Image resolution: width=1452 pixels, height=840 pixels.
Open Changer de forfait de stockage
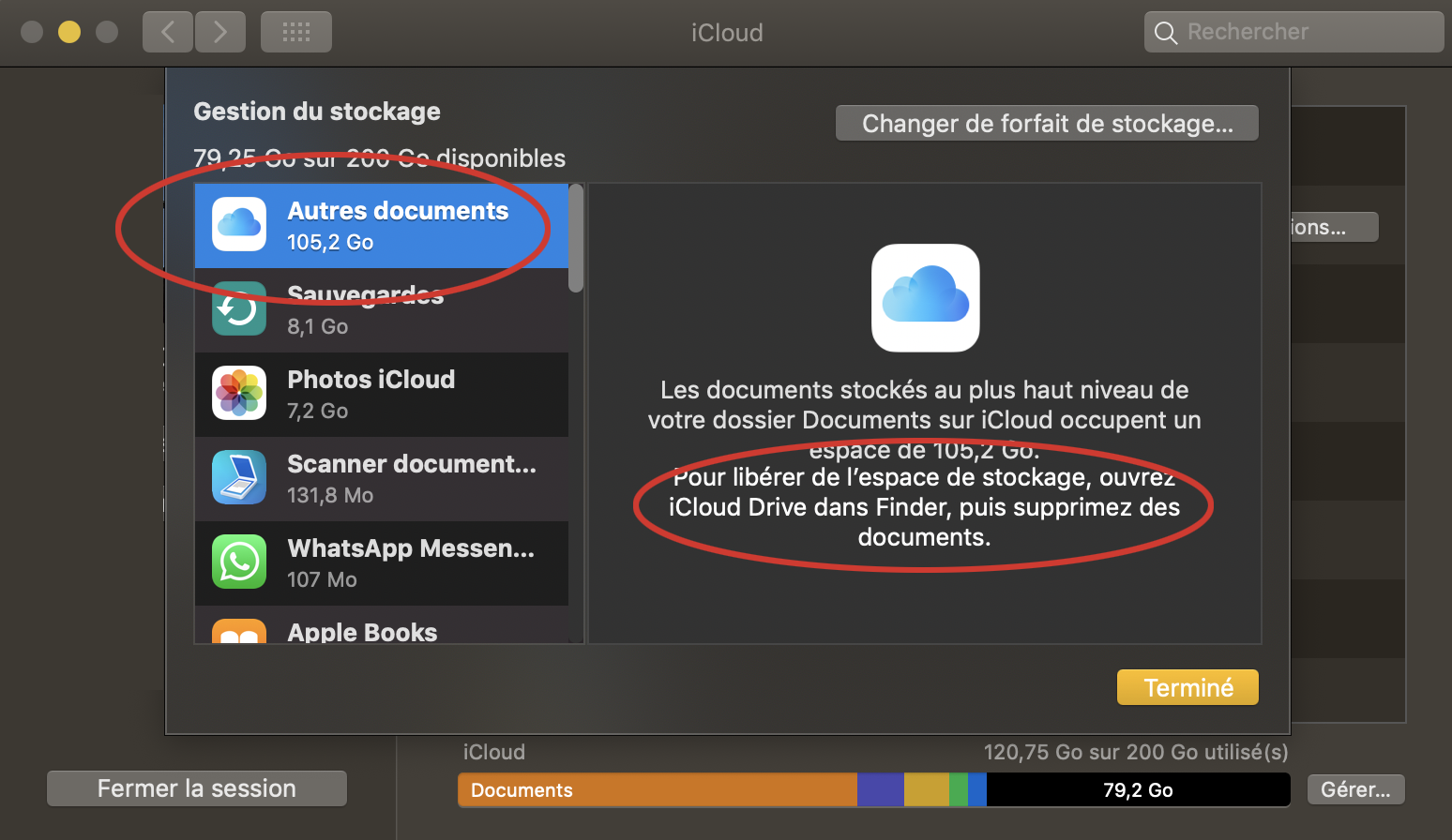tap(1047, 124)
